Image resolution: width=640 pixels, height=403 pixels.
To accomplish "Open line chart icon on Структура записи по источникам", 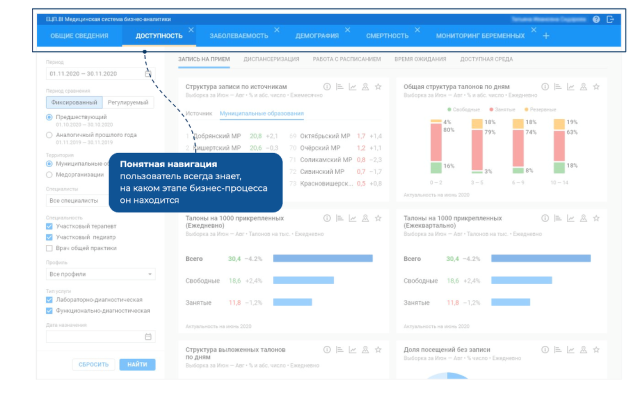I will coord(353,87).
